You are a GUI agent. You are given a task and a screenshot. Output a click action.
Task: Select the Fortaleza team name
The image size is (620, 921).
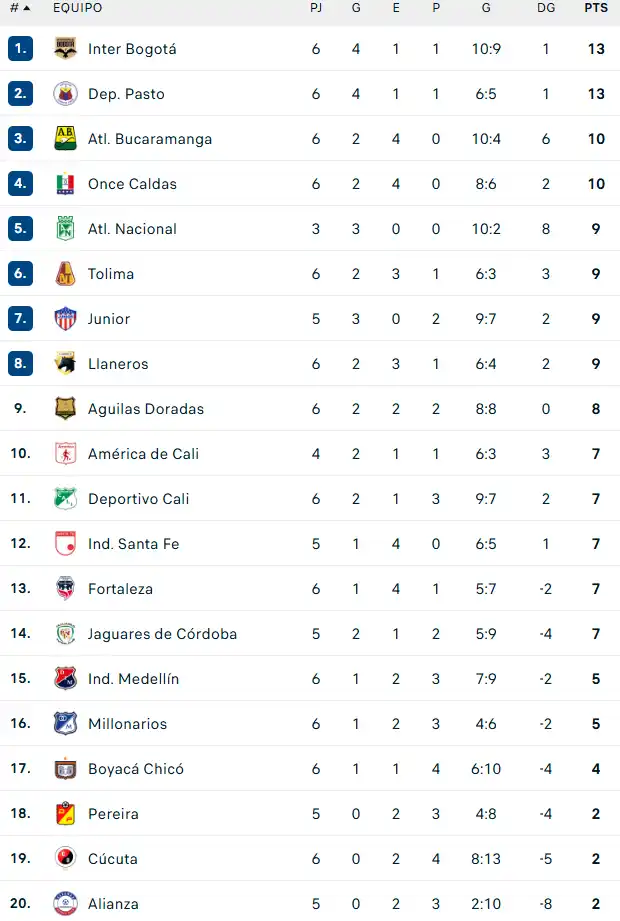120,589
